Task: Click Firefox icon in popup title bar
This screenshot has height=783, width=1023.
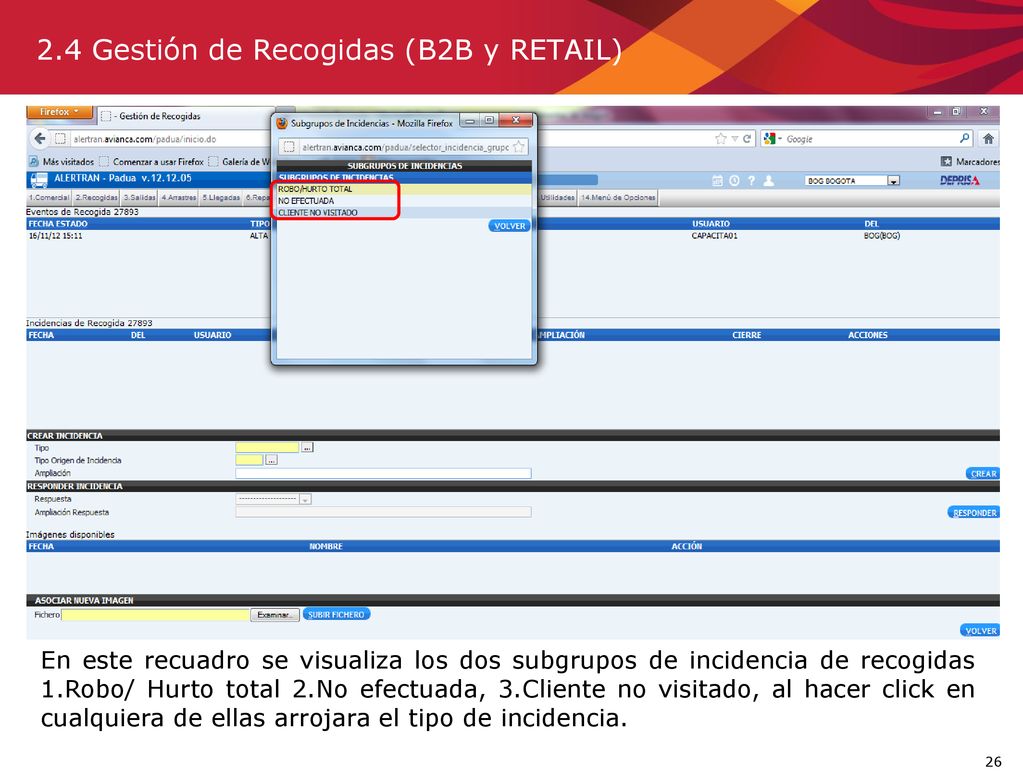Action: pos(282,123)
